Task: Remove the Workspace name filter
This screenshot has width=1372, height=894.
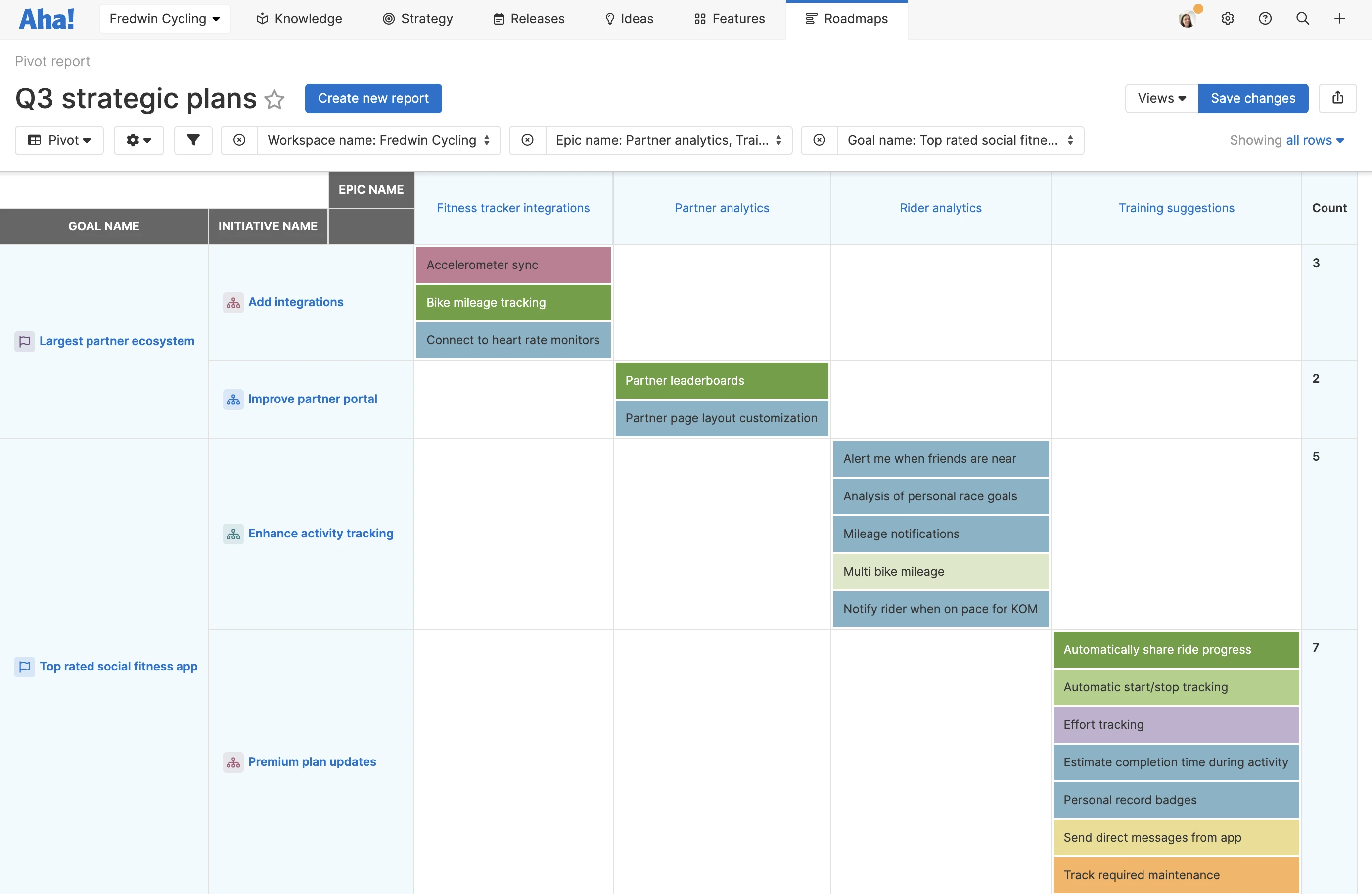Action: click(239, 140)
